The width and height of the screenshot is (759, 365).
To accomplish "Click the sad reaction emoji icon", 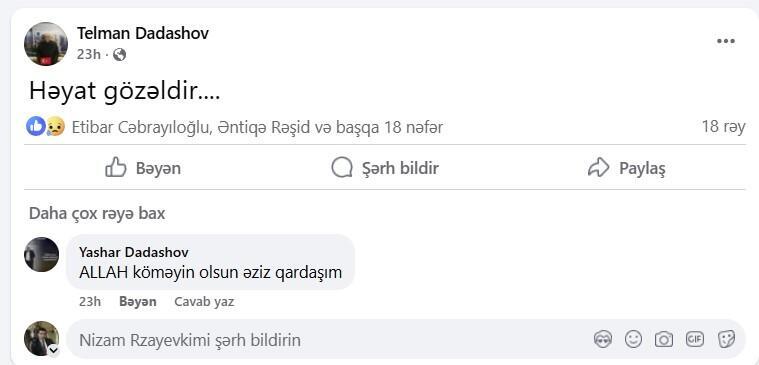I will pyautogui.click(x=55, y=127).
